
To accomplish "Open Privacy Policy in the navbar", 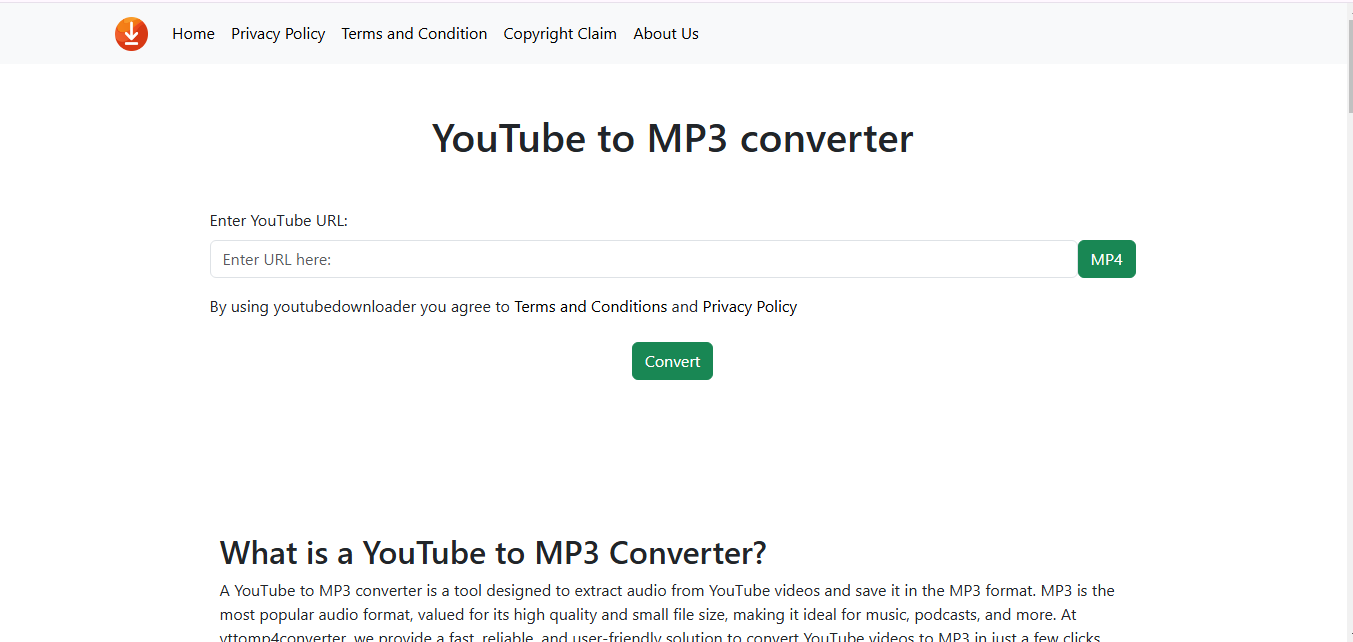I will click(x=278, y=34).
